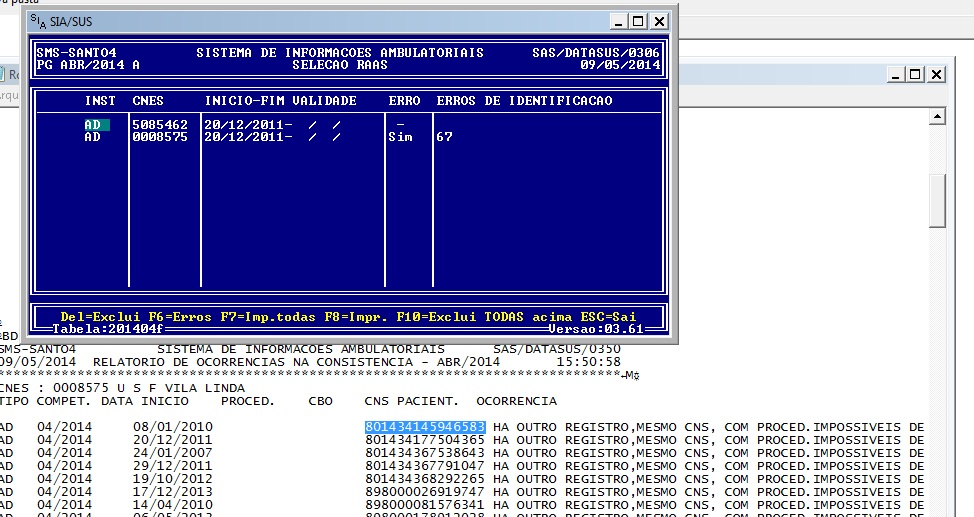This screenshot has width=974, height=517.
Task: Select the AD row for CNES 0008575
Action: click(92, 137)
